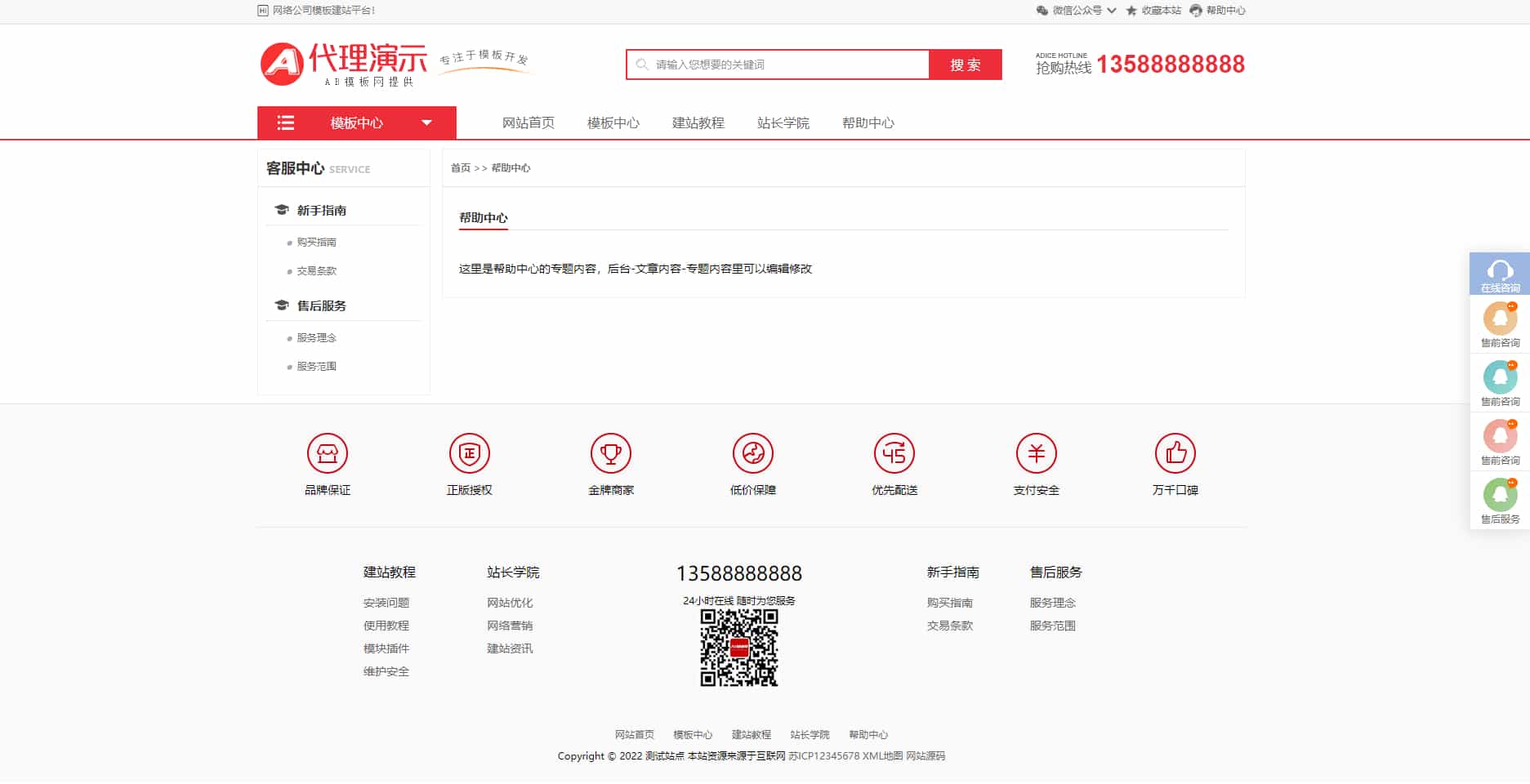Open the 建站教程 navigation menu item
The image size is (1530, 784).
pyautogui.click(x=698, y=123)
